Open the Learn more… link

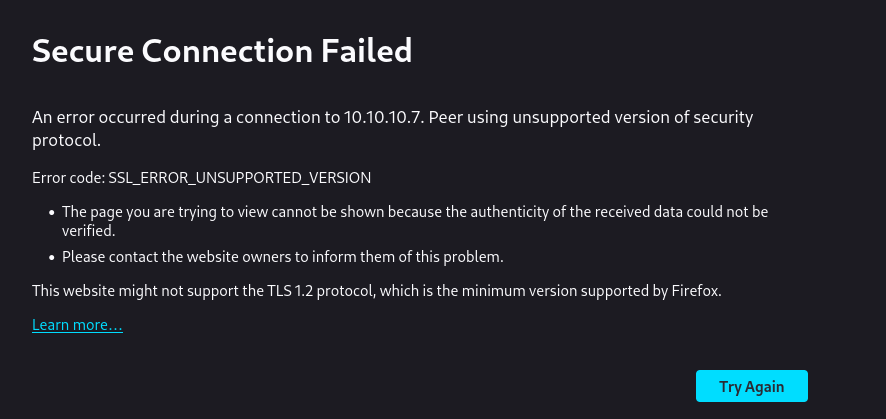point(77,325)
